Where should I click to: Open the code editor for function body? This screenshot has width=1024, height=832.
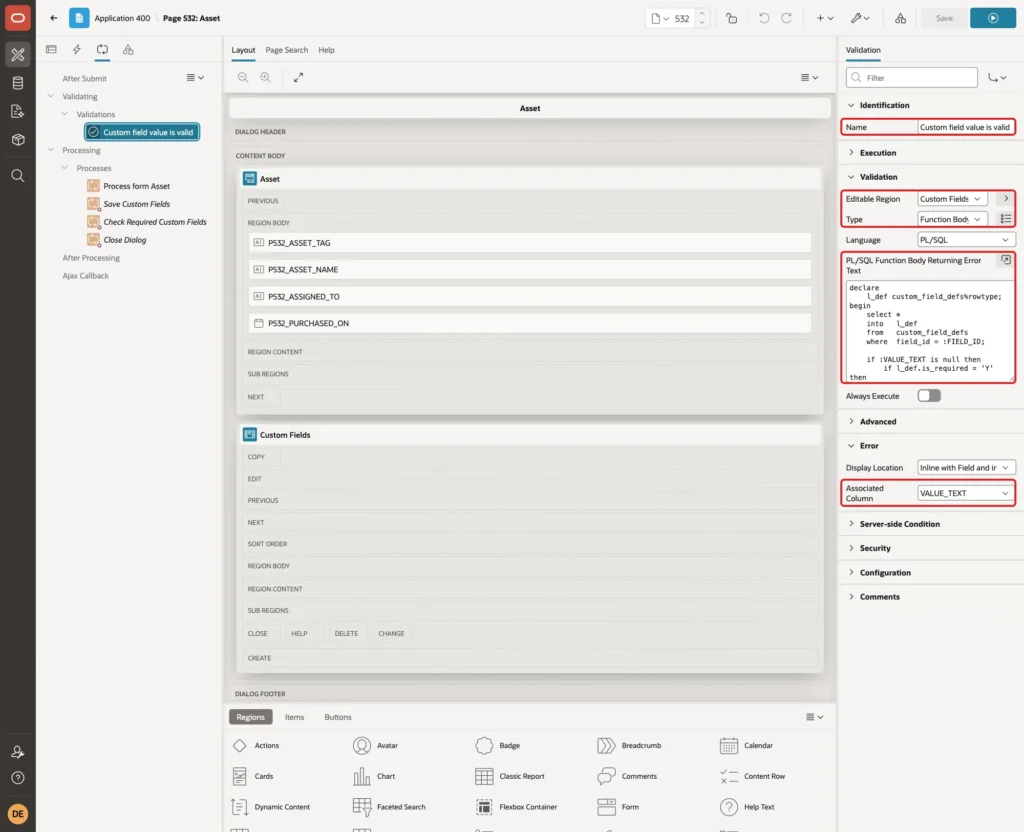[x=1006, y=260]
